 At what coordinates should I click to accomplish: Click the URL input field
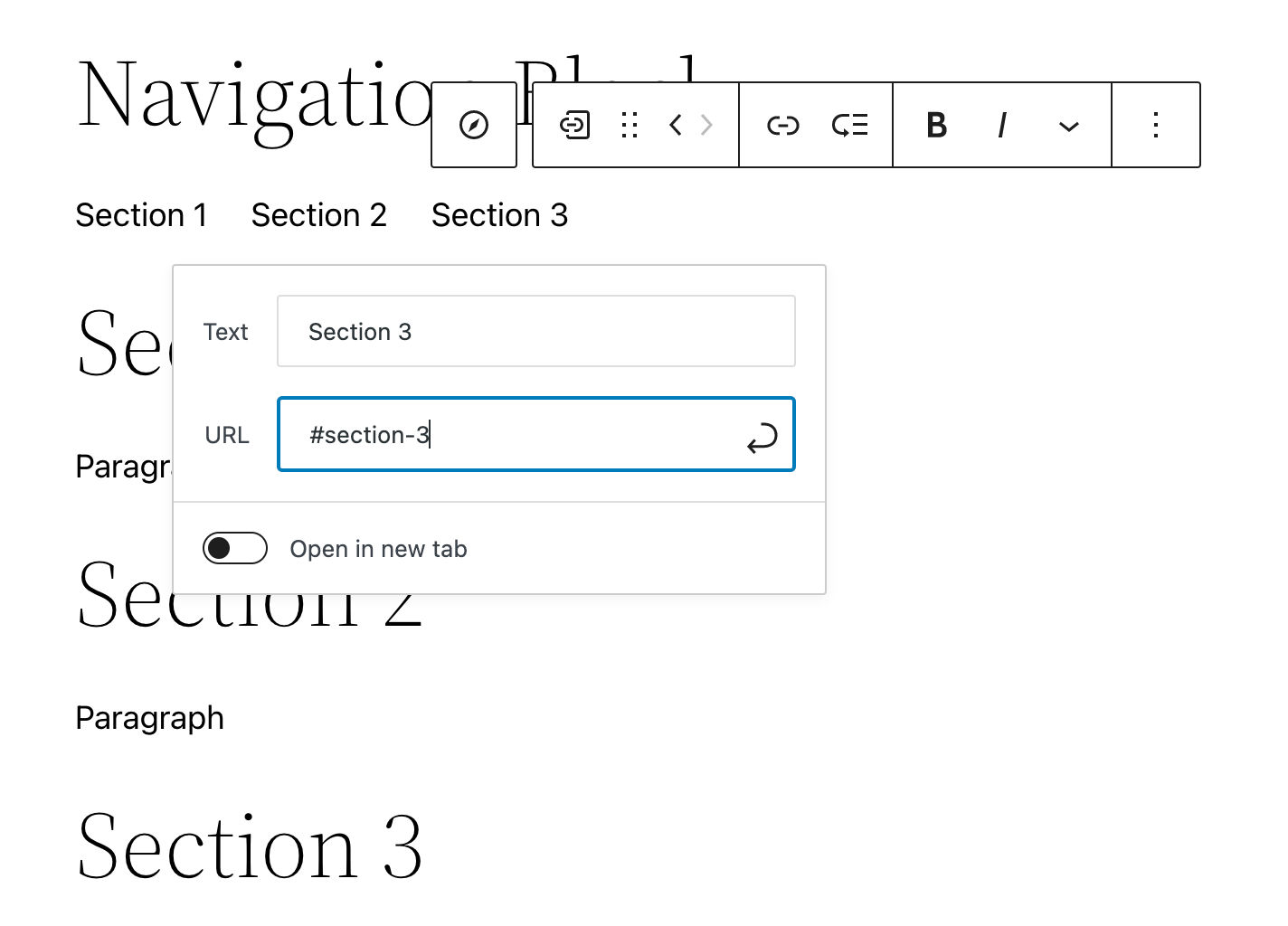tap(516, 435)
